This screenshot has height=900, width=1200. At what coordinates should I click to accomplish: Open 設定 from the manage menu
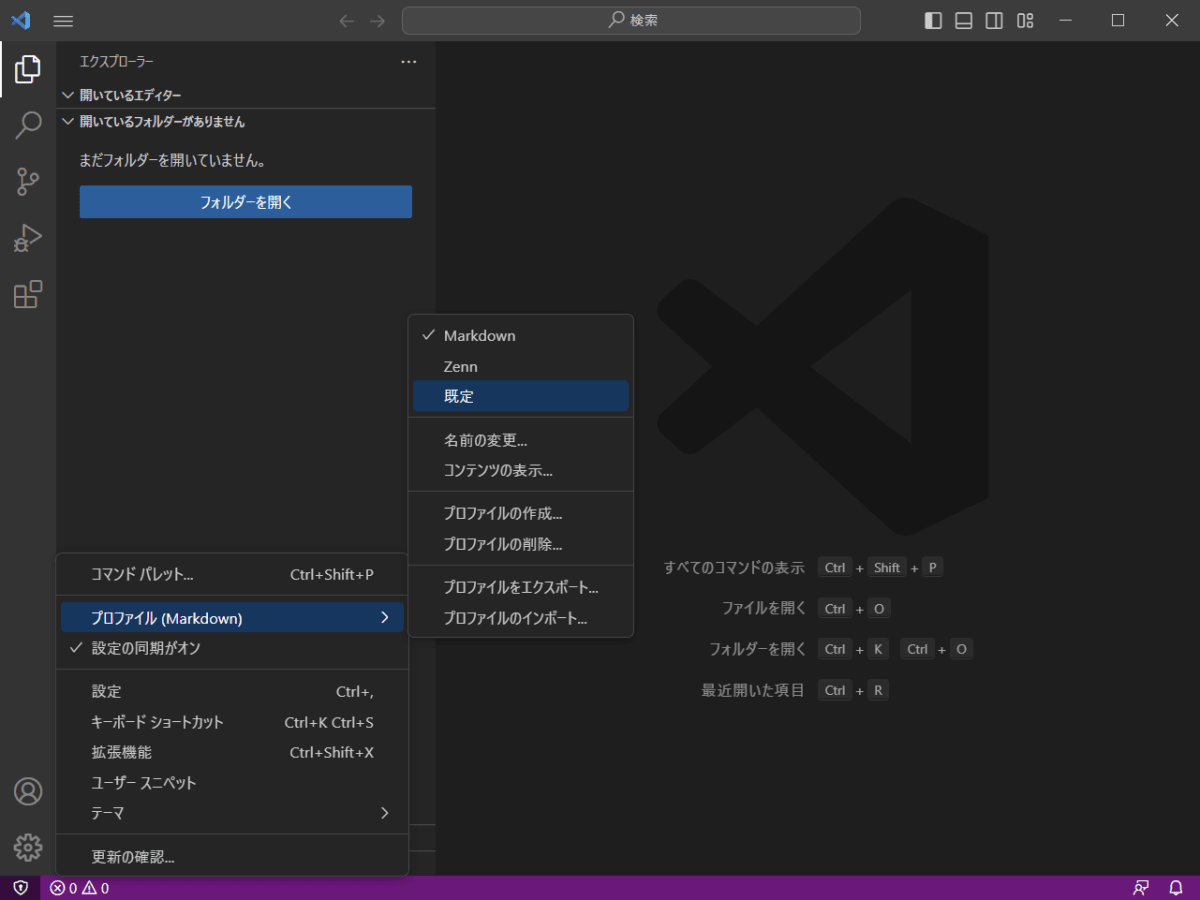pyautogui.click(x=232, y=692)
